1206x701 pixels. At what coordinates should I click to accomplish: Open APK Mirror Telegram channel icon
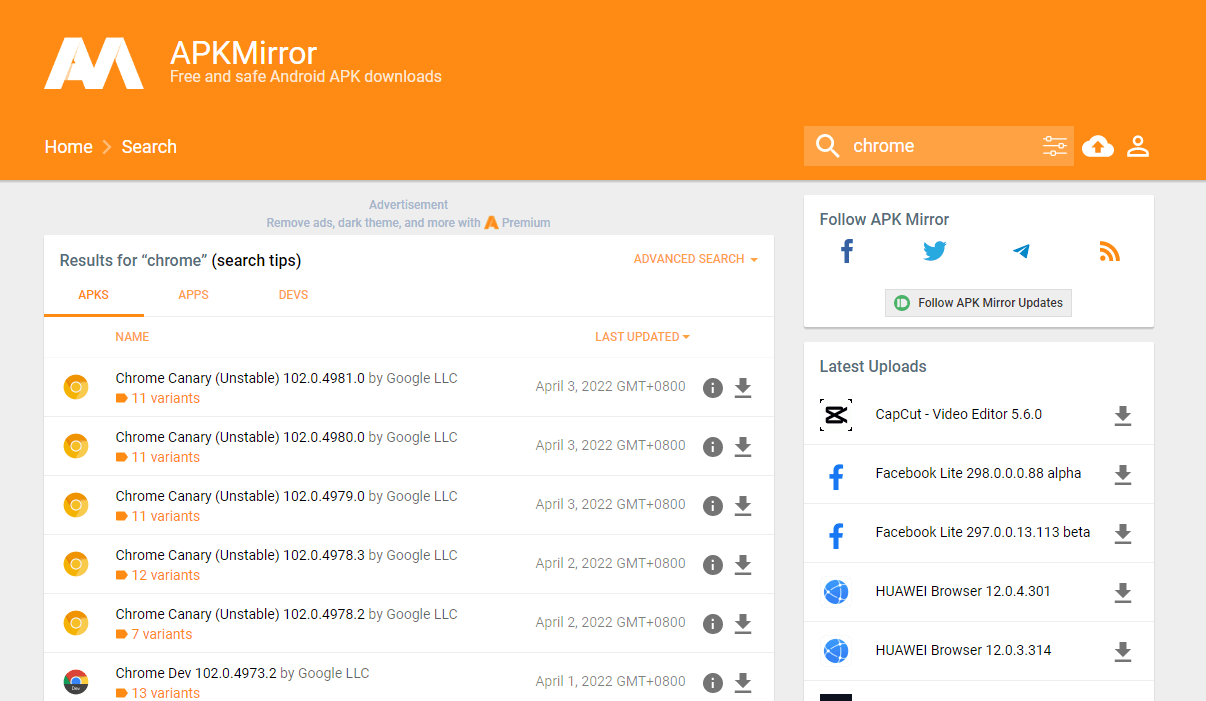(x=1021, y=251)
